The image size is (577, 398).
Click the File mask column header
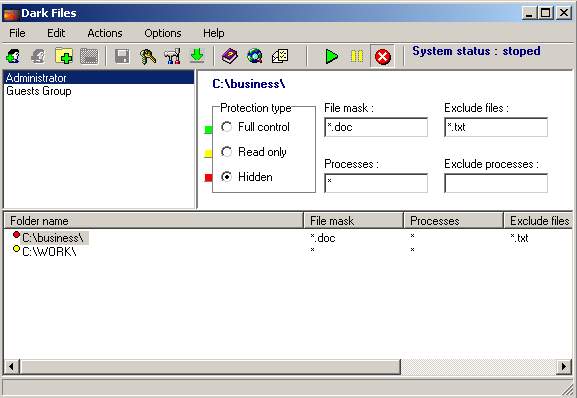tap(354, 221)
